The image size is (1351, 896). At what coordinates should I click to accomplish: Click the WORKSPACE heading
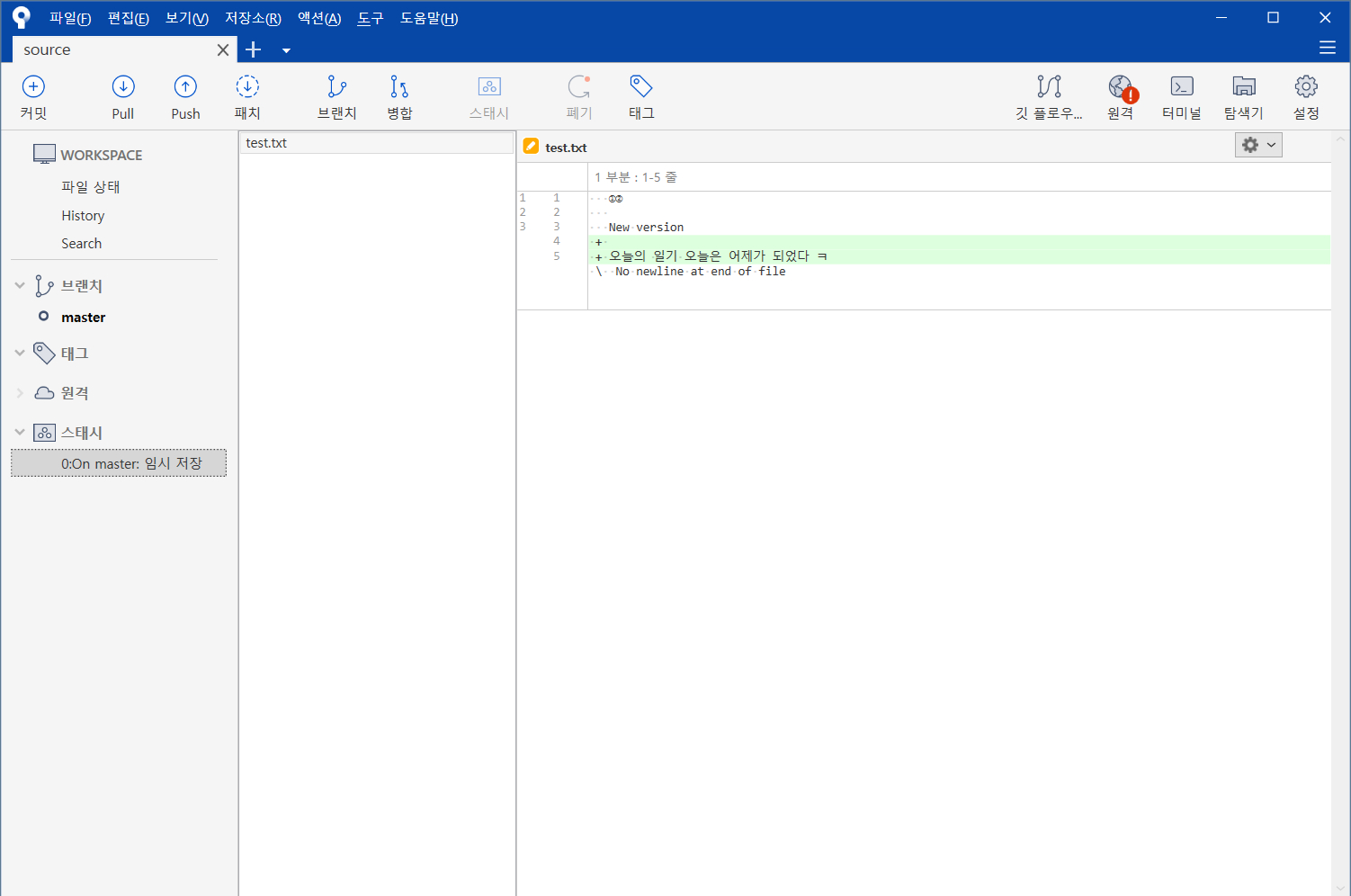tap(101, 155)
